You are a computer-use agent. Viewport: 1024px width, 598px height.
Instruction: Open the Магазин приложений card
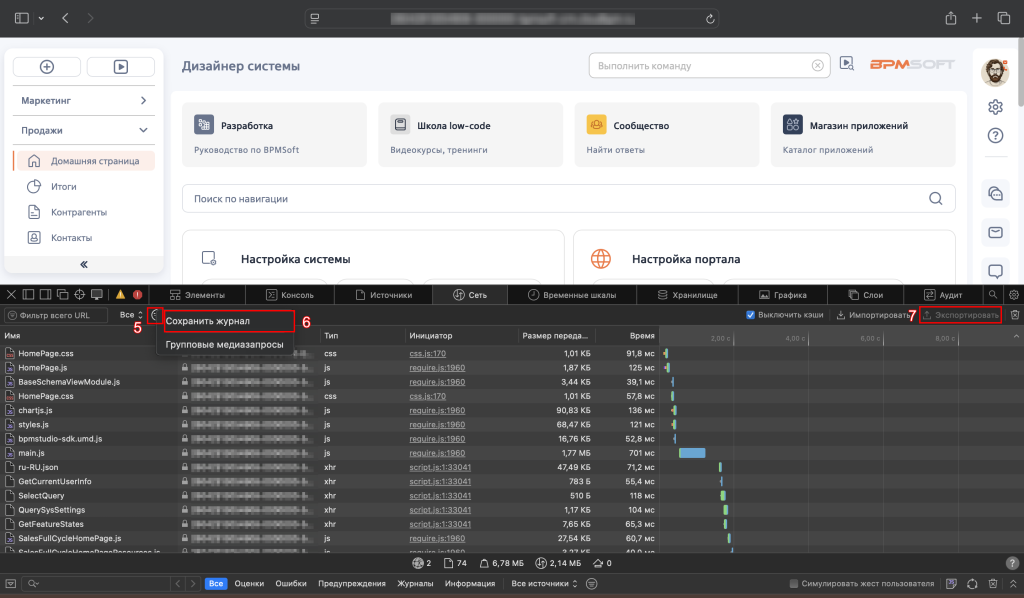pyautogui.click(x=863, y=134)
